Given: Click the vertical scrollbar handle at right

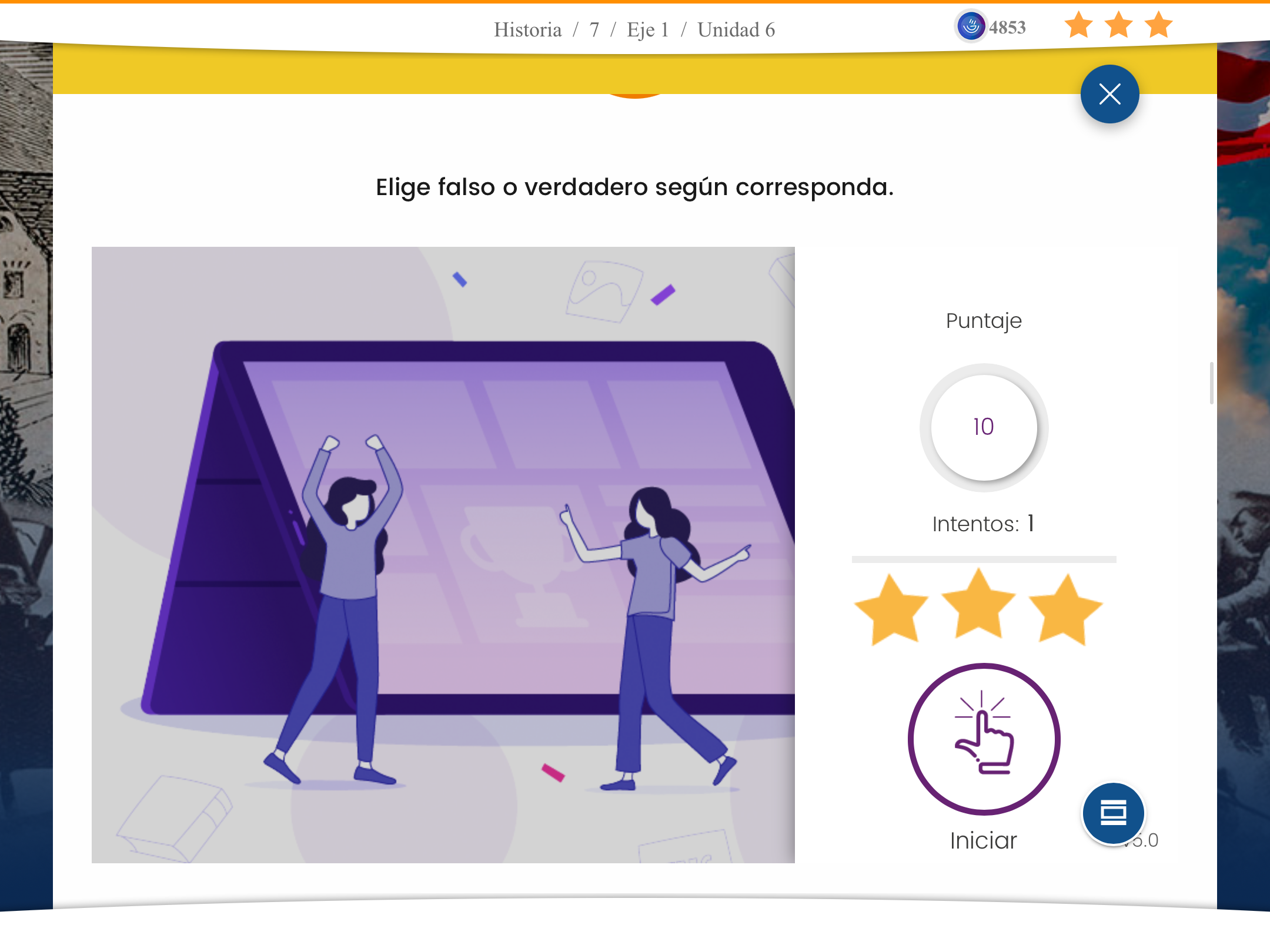Looking at the screenshot, I should [x=1212, y=383].
